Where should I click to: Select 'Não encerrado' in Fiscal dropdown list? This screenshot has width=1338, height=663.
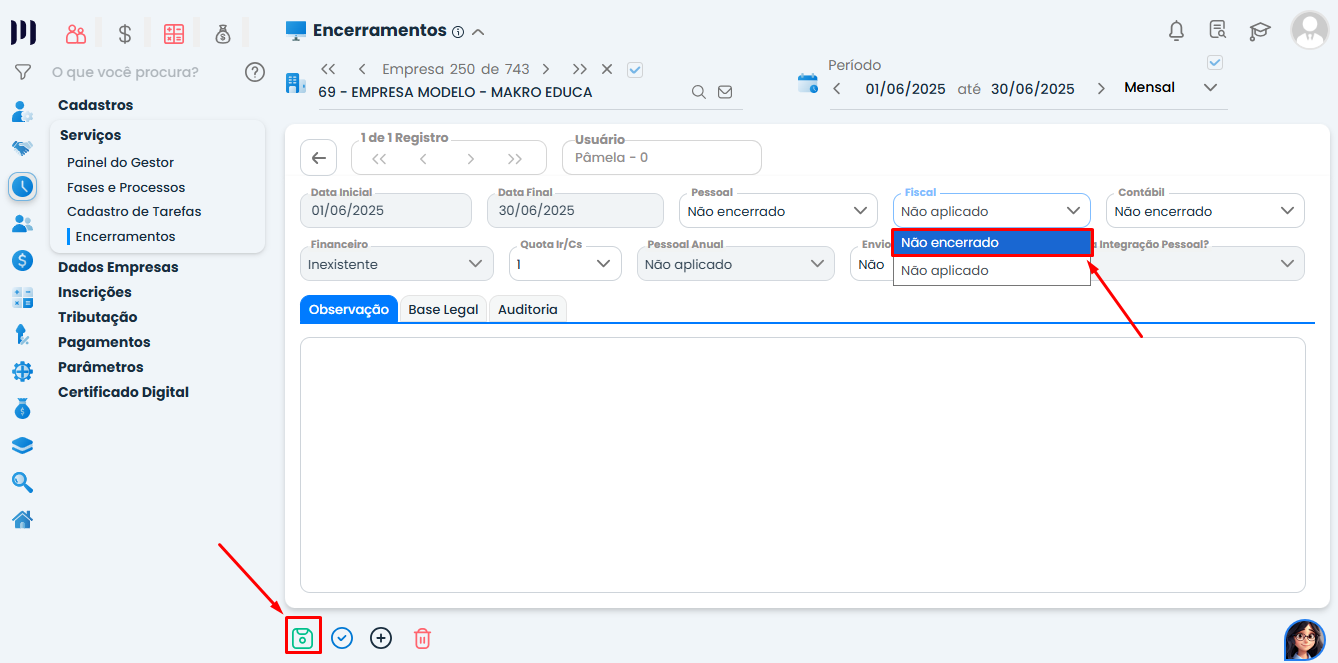click(990, 243)
